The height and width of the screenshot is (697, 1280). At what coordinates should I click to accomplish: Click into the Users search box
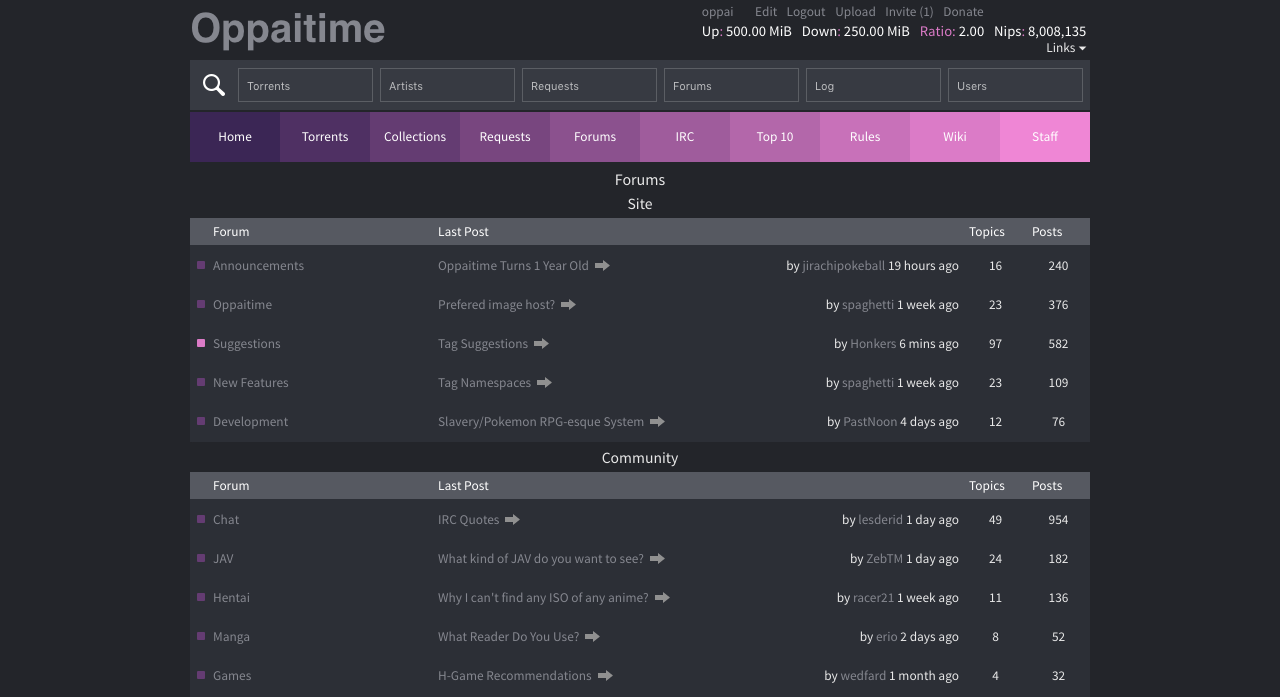pyautogui.click(x=1015, y=85)
